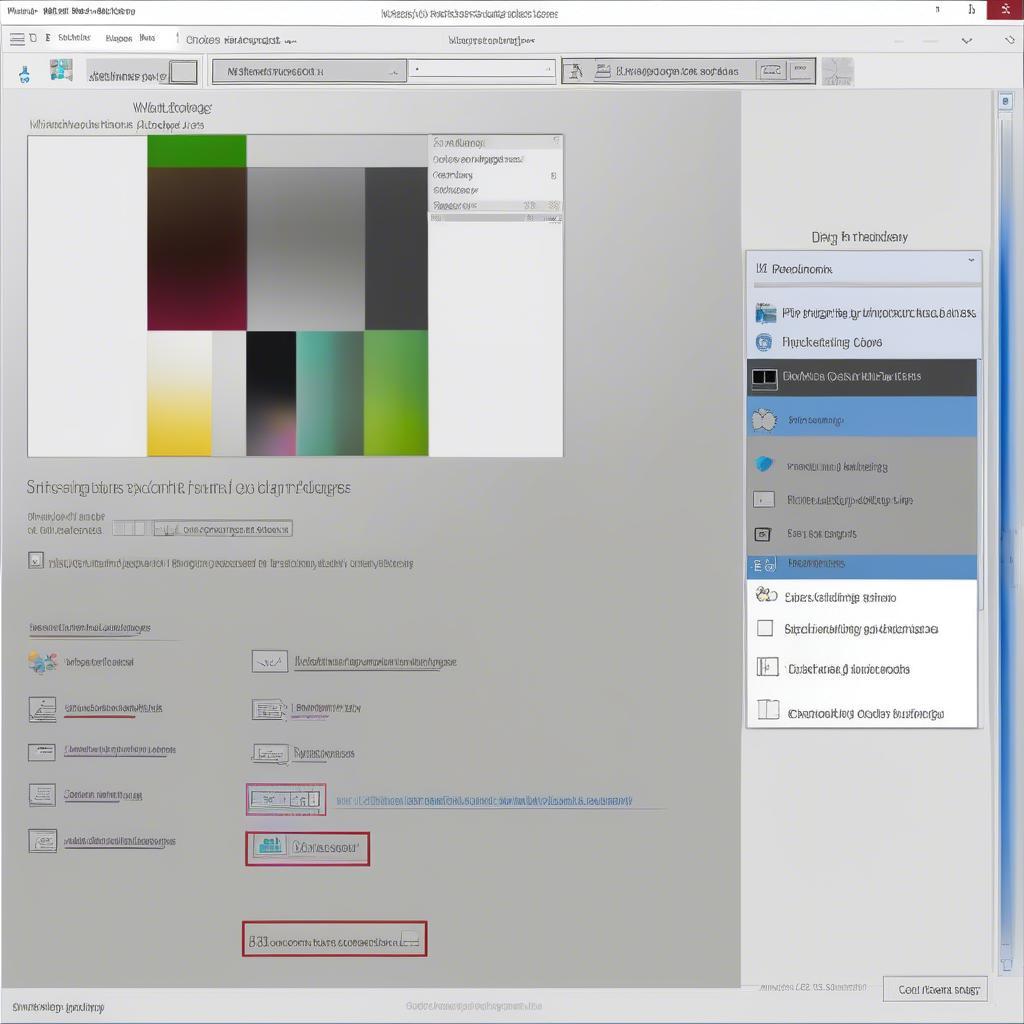Open the third menu bar item
The height and width of the screenshot is (1024, 1024).
(148, 38)
